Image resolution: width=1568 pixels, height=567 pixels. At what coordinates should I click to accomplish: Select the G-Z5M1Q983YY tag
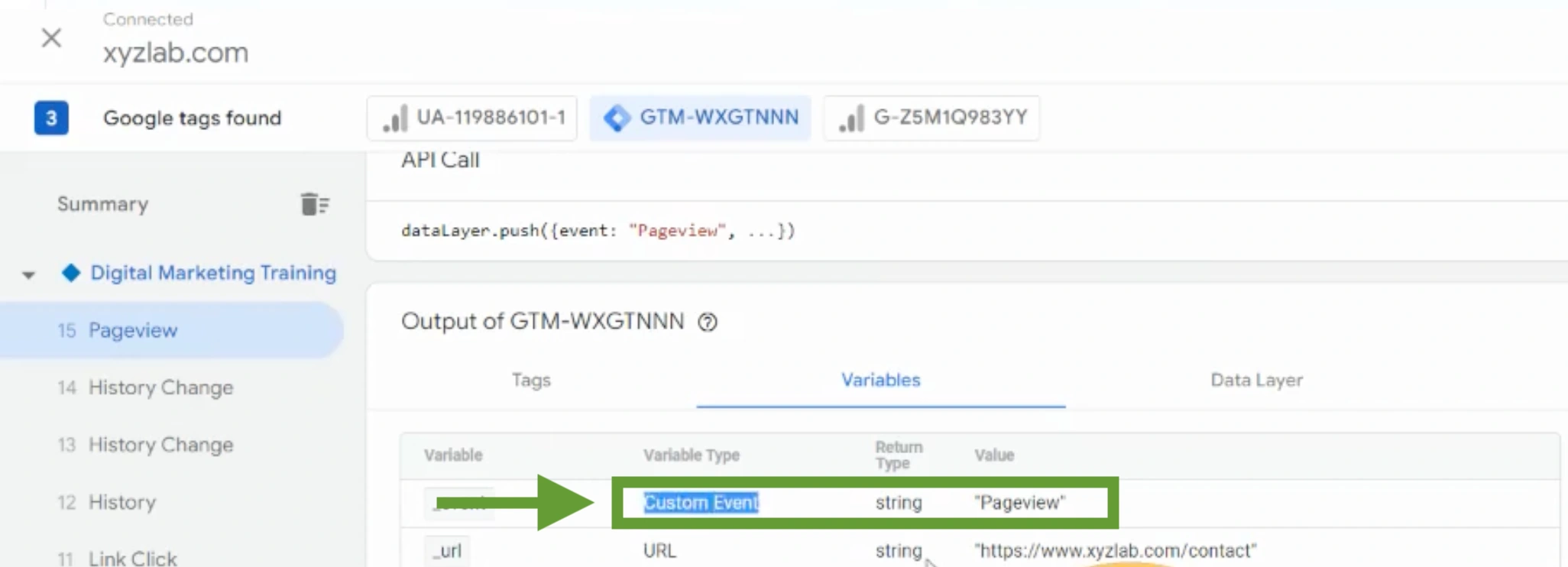tap(931, 118)
